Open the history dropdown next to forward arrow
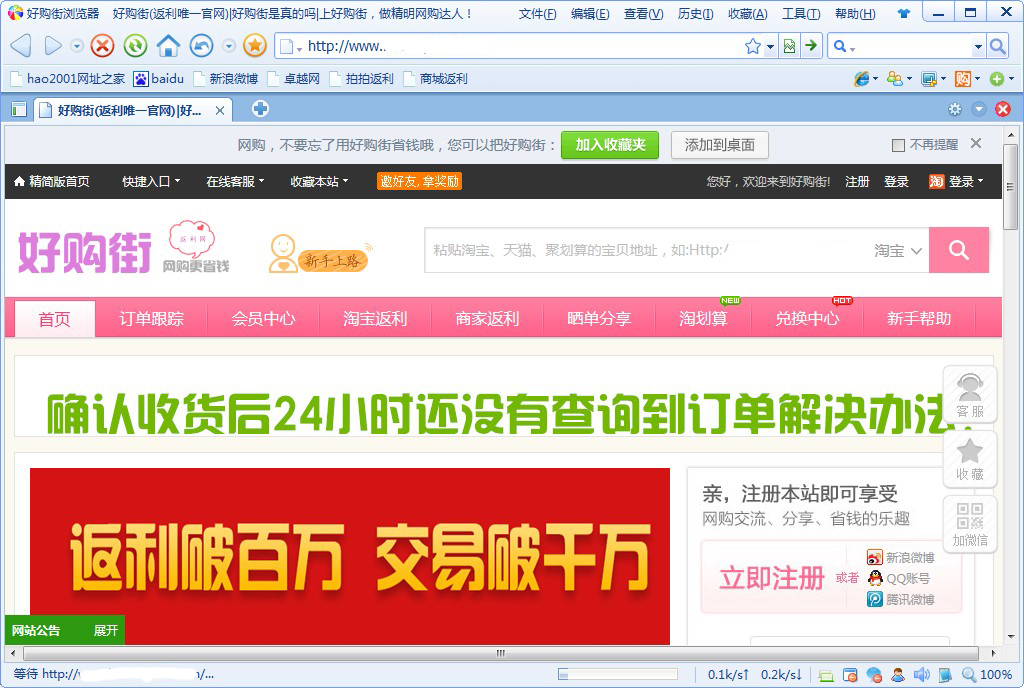This screenshot has width=1024, height=688. pyautogui.click(x=77, y=46)
